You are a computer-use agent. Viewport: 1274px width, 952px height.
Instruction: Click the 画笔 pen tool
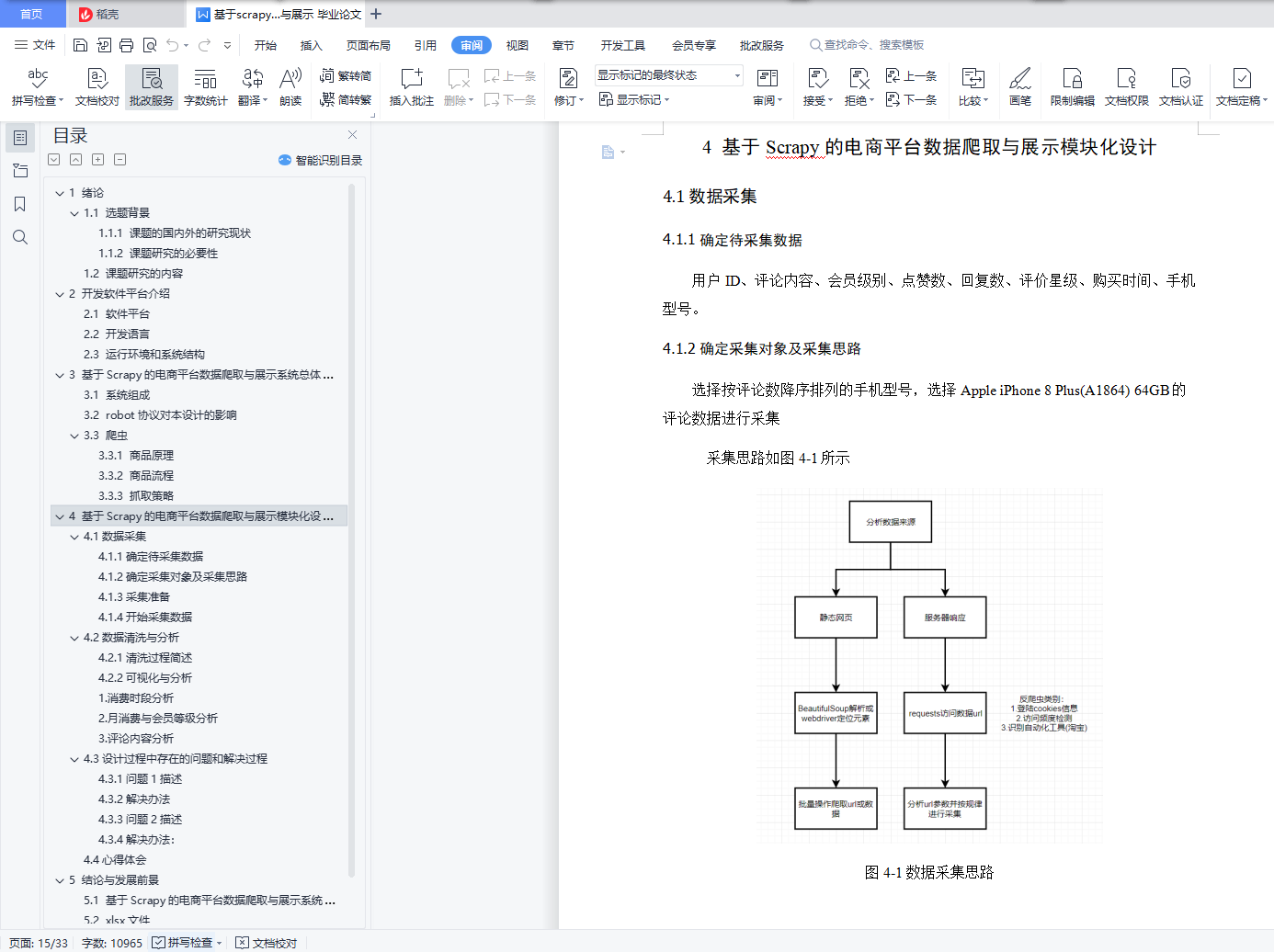pos(1020,87)
